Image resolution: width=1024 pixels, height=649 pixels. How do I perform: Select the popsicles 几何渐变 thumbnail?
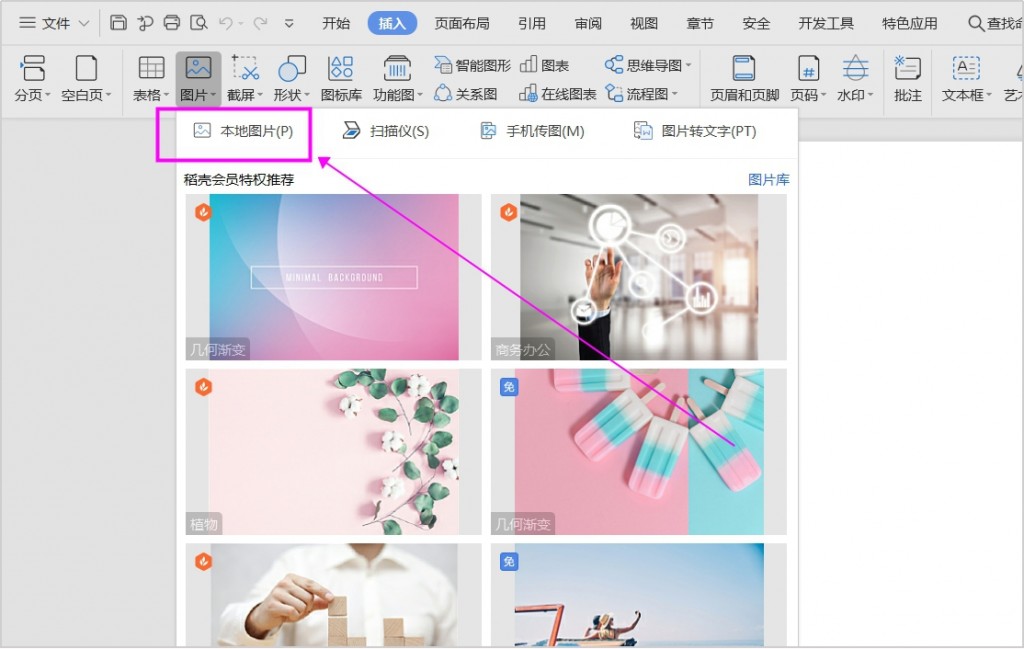click(x=639, y=452)
